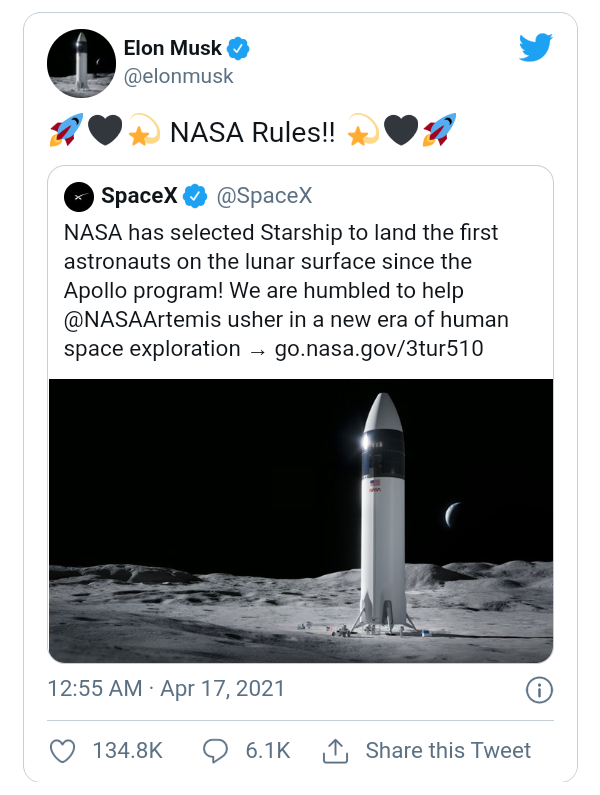Click the share upload arrow icon
The height and width of the screenshot is (795, 600).
coord(335,751)
